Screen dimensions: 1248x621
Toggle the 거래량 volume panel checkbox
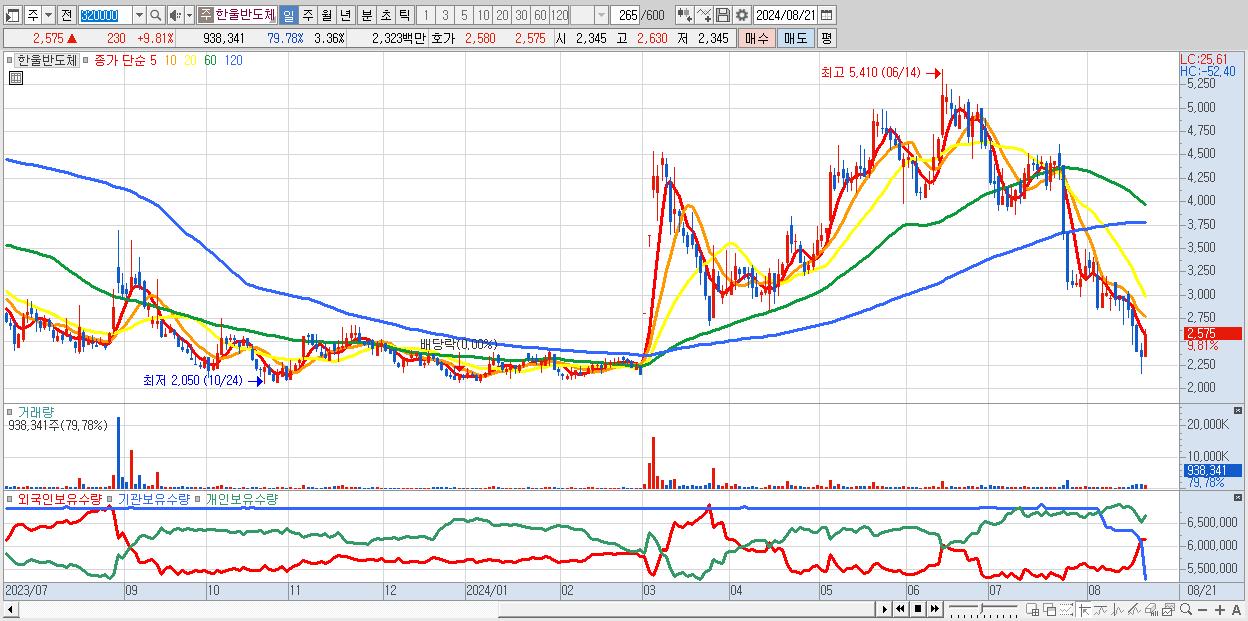11,411
